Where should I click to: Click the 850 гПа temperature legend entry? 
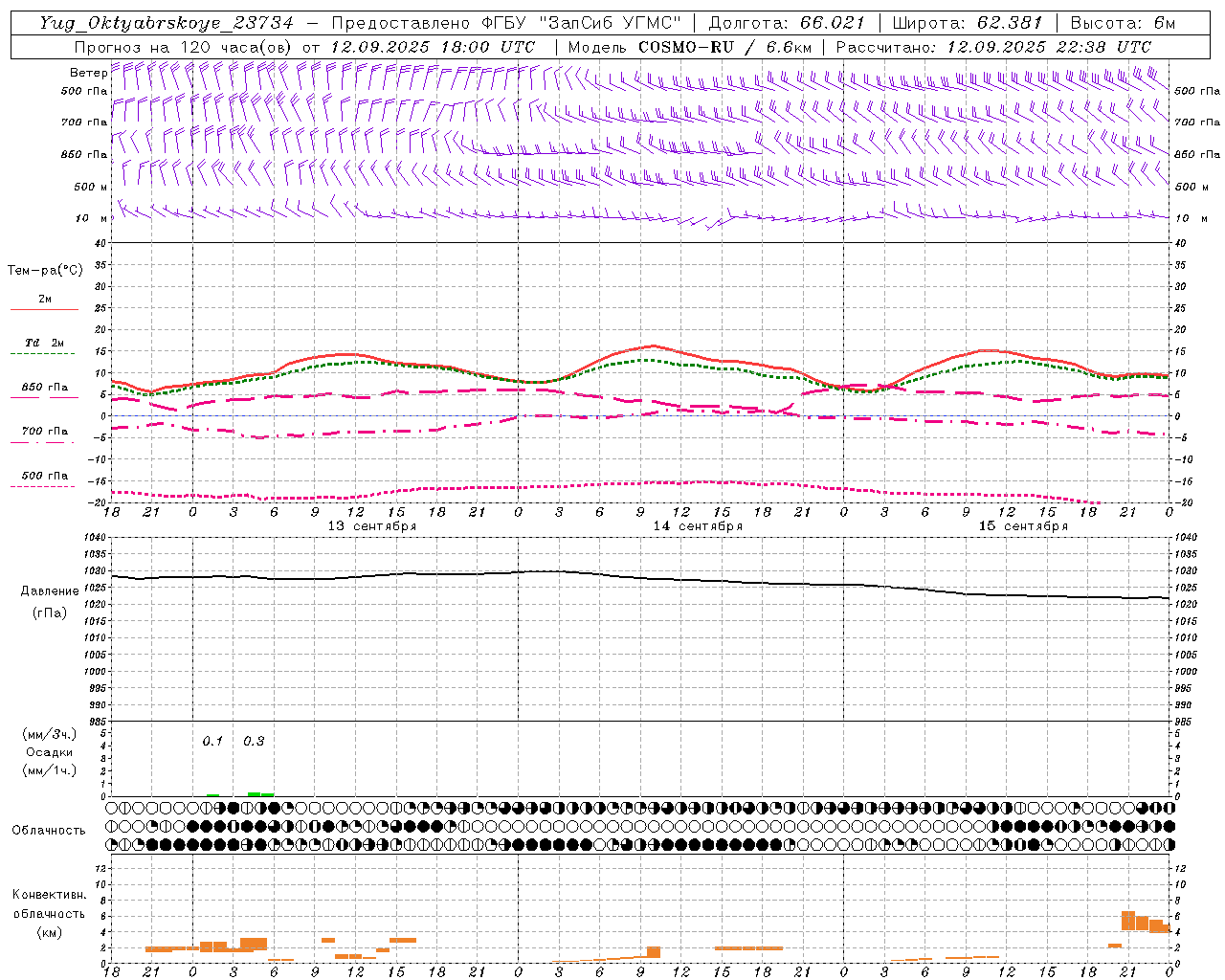(44, 388)
